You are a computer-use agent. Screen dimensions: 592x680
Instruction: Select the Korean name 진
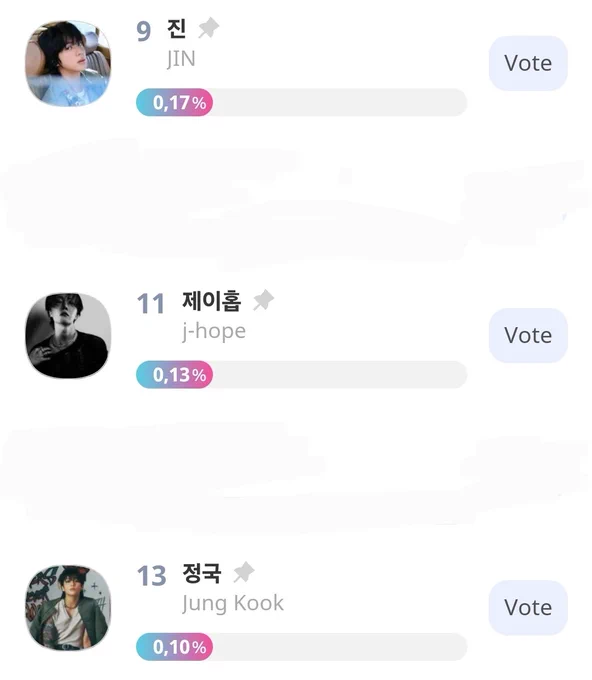(x=177, y=29)
